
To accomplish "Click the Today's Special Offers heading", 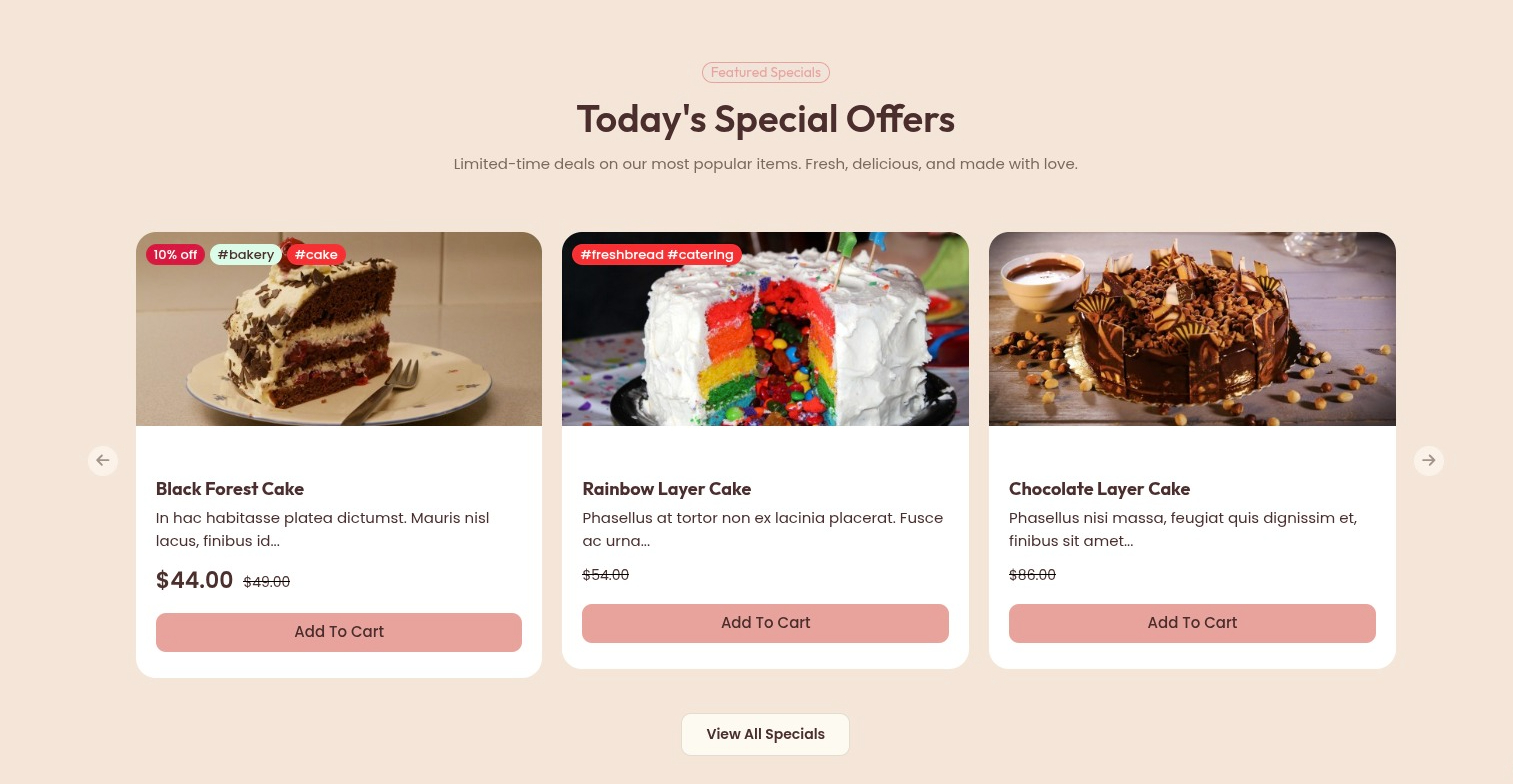I will point(766,119).
